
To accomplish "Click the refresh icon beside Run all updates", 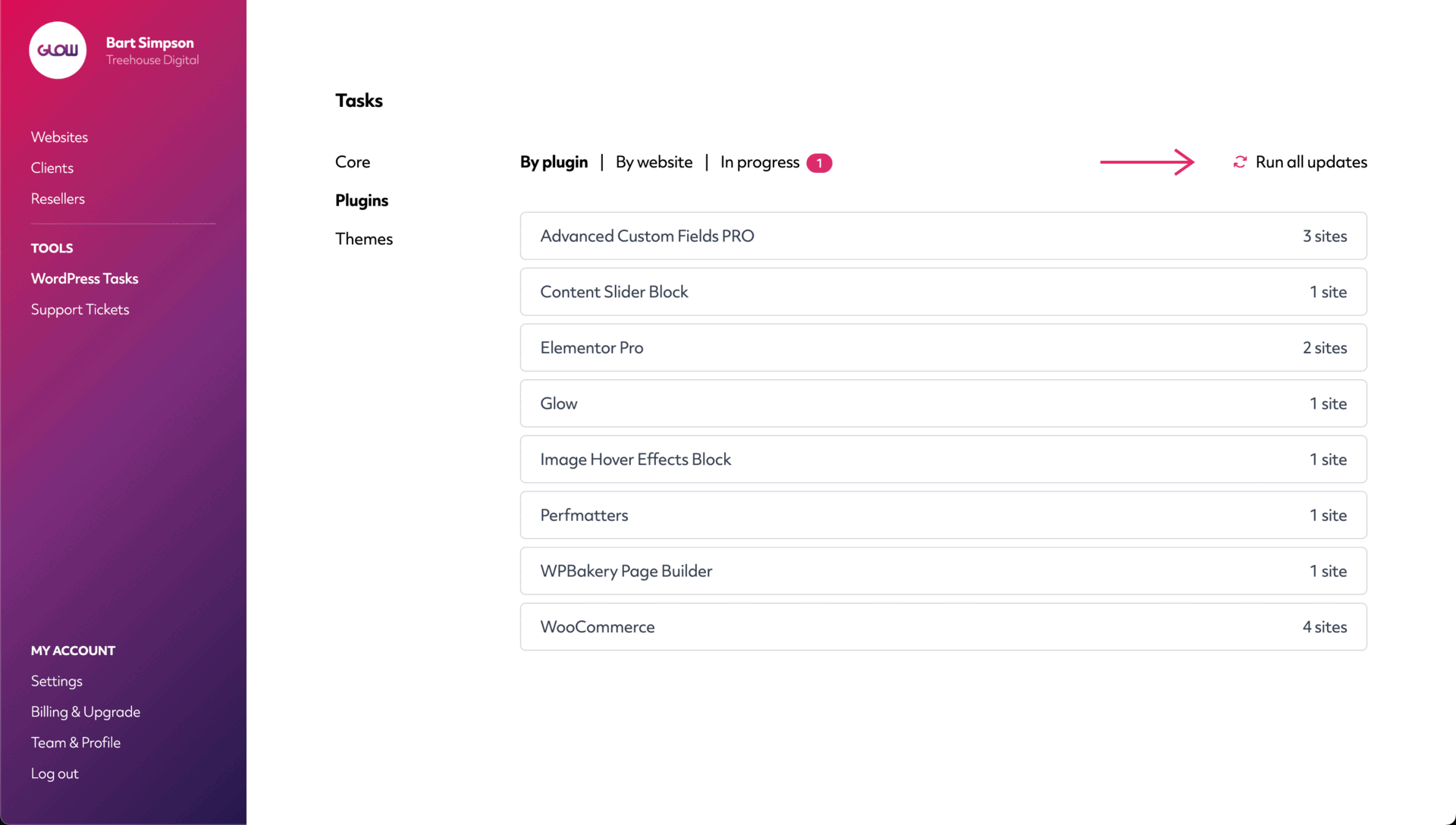I will coord(1240,162).
